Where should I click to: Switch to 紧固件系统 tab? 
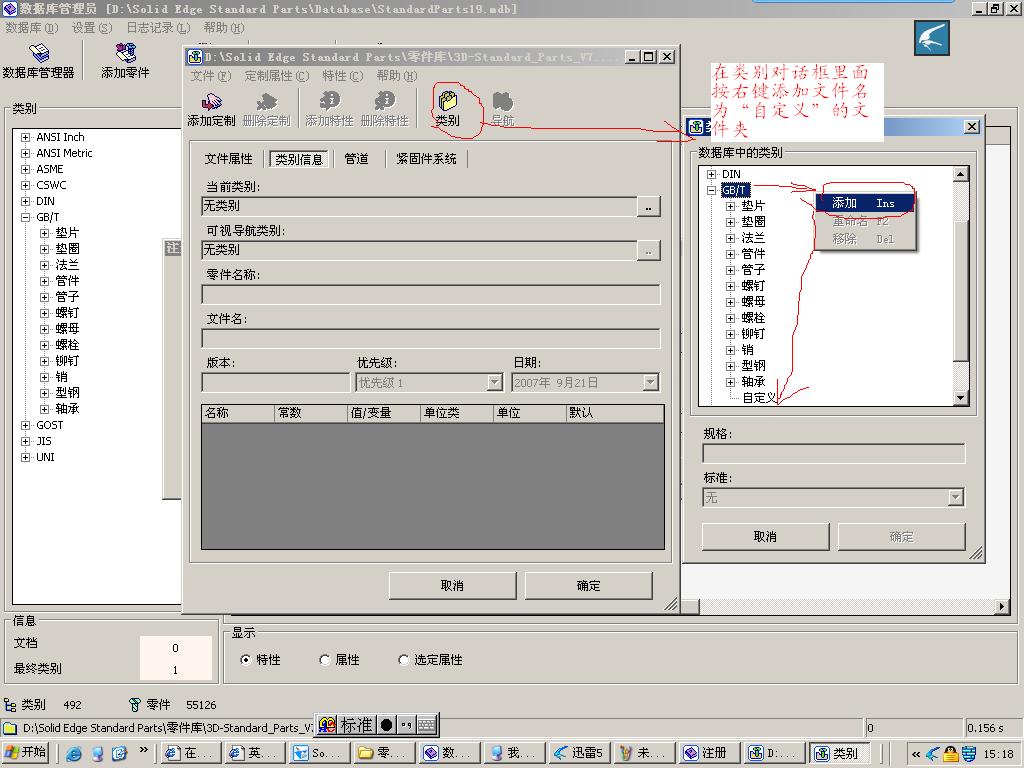[x=426, y=159]
